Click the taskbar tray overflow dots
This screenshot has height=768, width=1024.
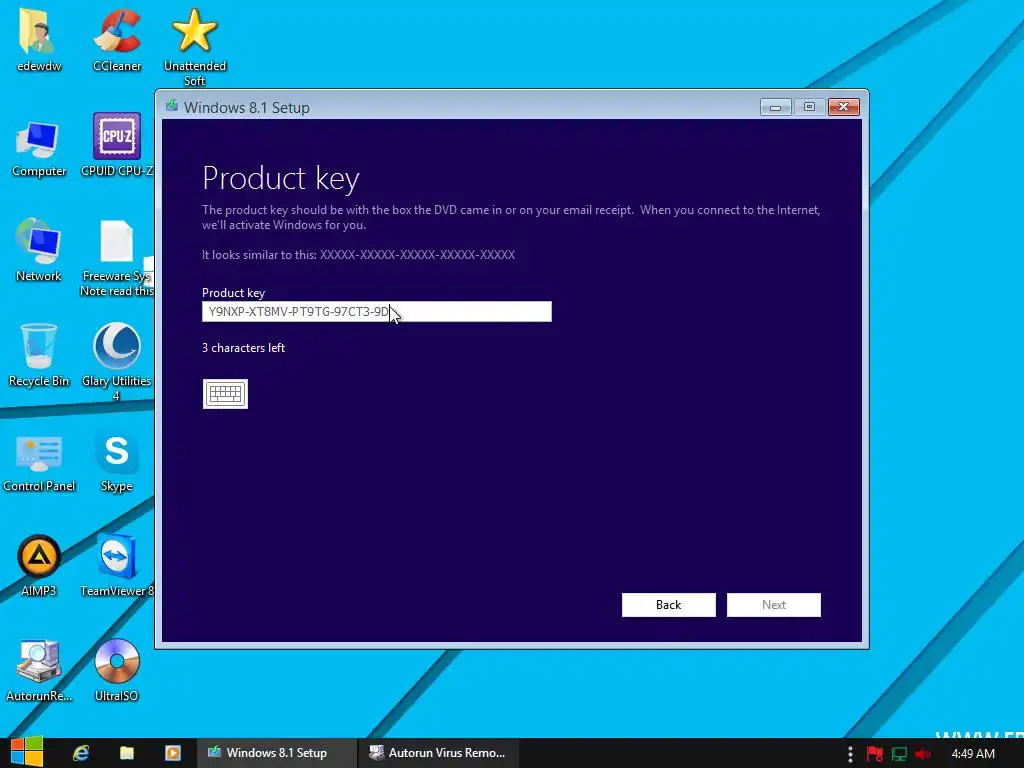pyautogui.click(x=850, y=754)
